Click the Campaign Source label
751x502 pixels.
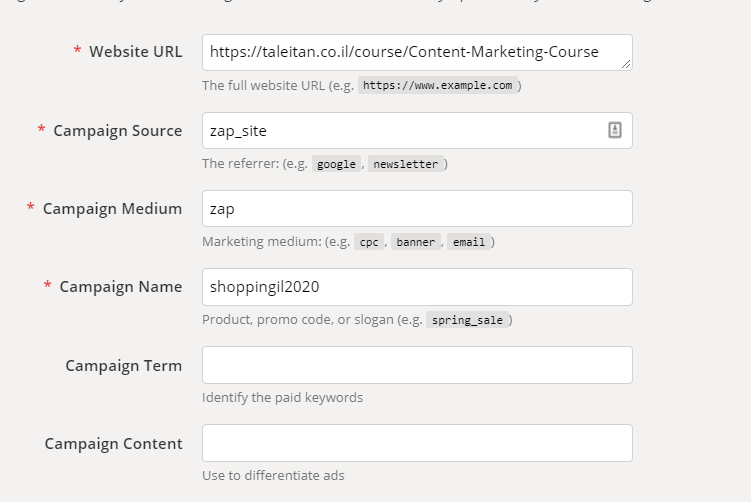point(117,130)
